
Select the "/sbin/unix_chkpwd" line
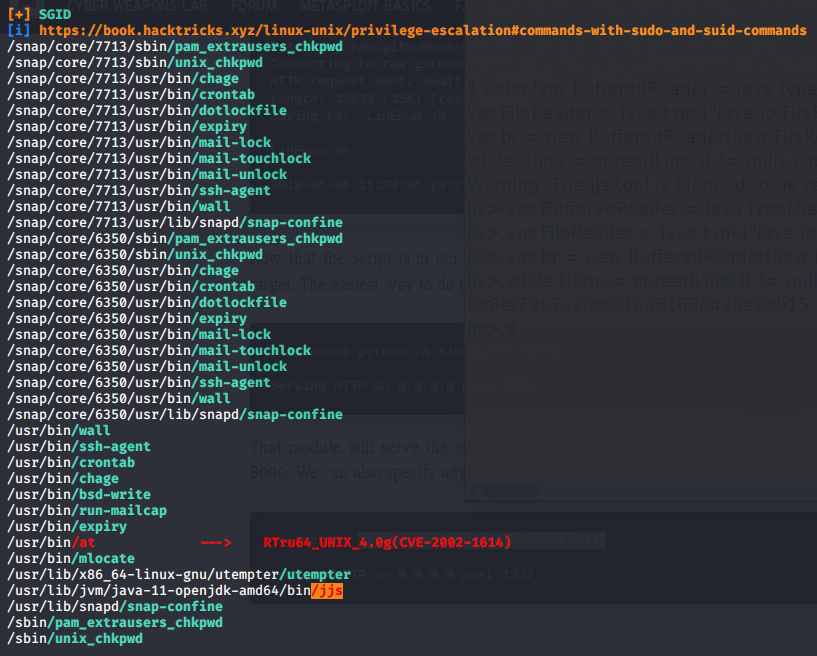pos(75,638)
